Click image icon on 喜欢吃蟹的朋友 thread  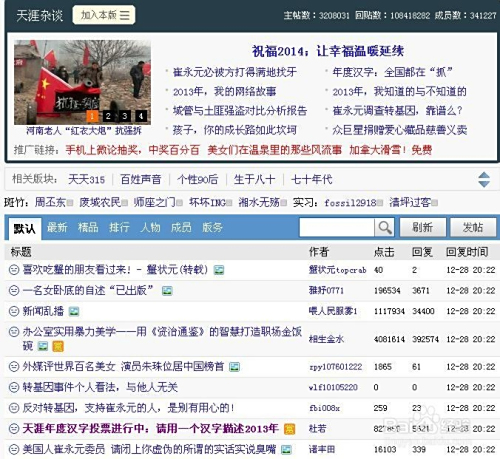coord(219,270)
